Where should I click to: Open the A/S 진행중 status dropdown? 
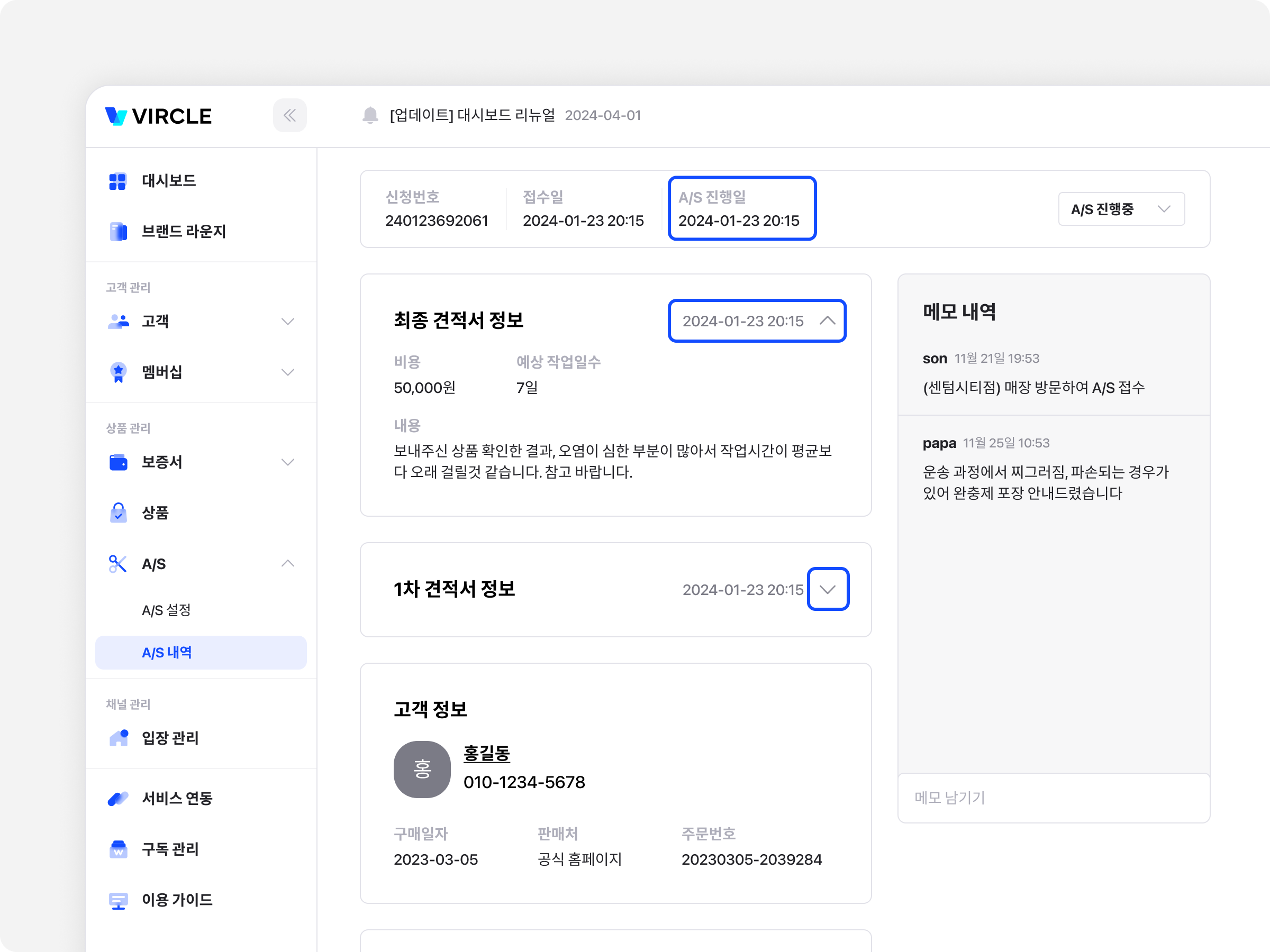click(x=1121, y=209)
